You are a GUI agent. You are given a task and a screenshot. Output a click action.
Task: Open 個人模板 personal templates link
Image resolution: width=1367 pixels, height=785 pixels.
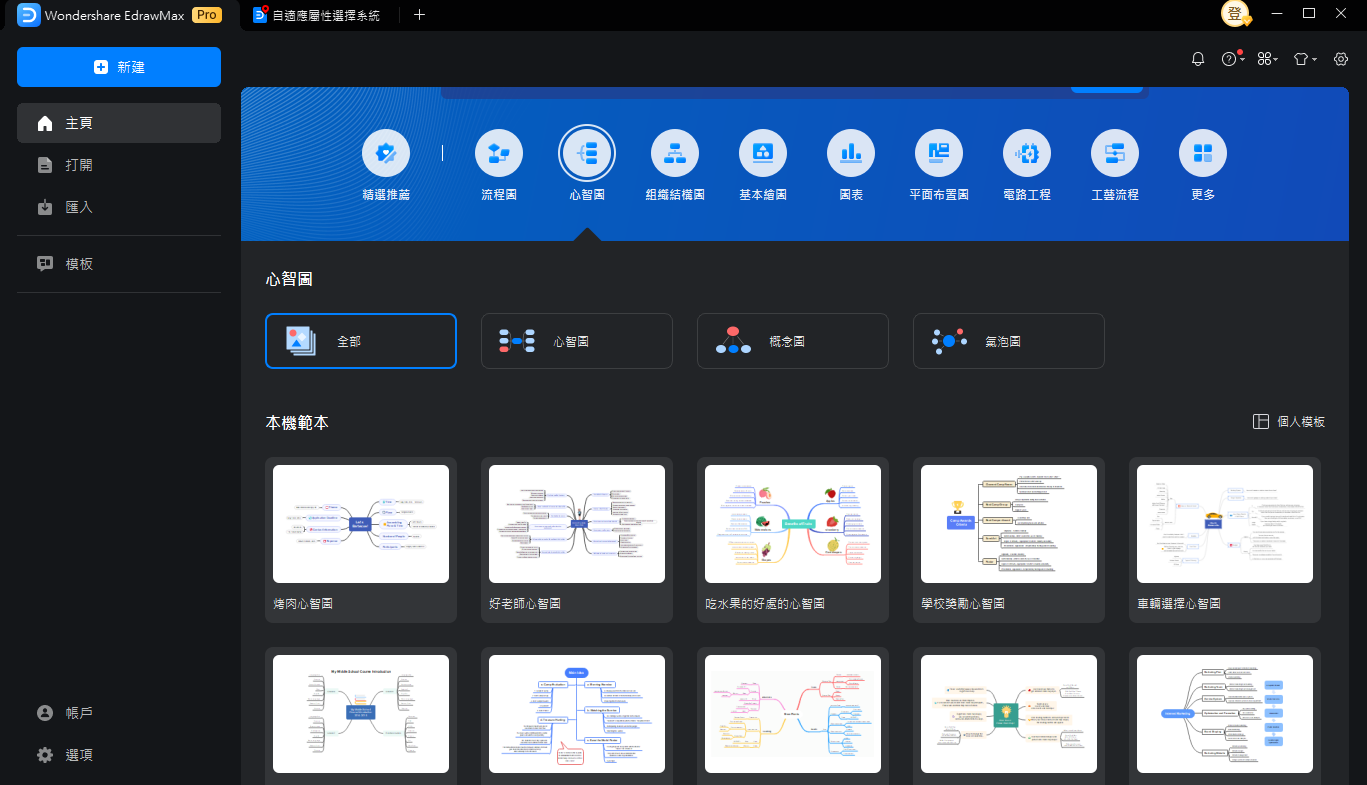click(1289, 422)
